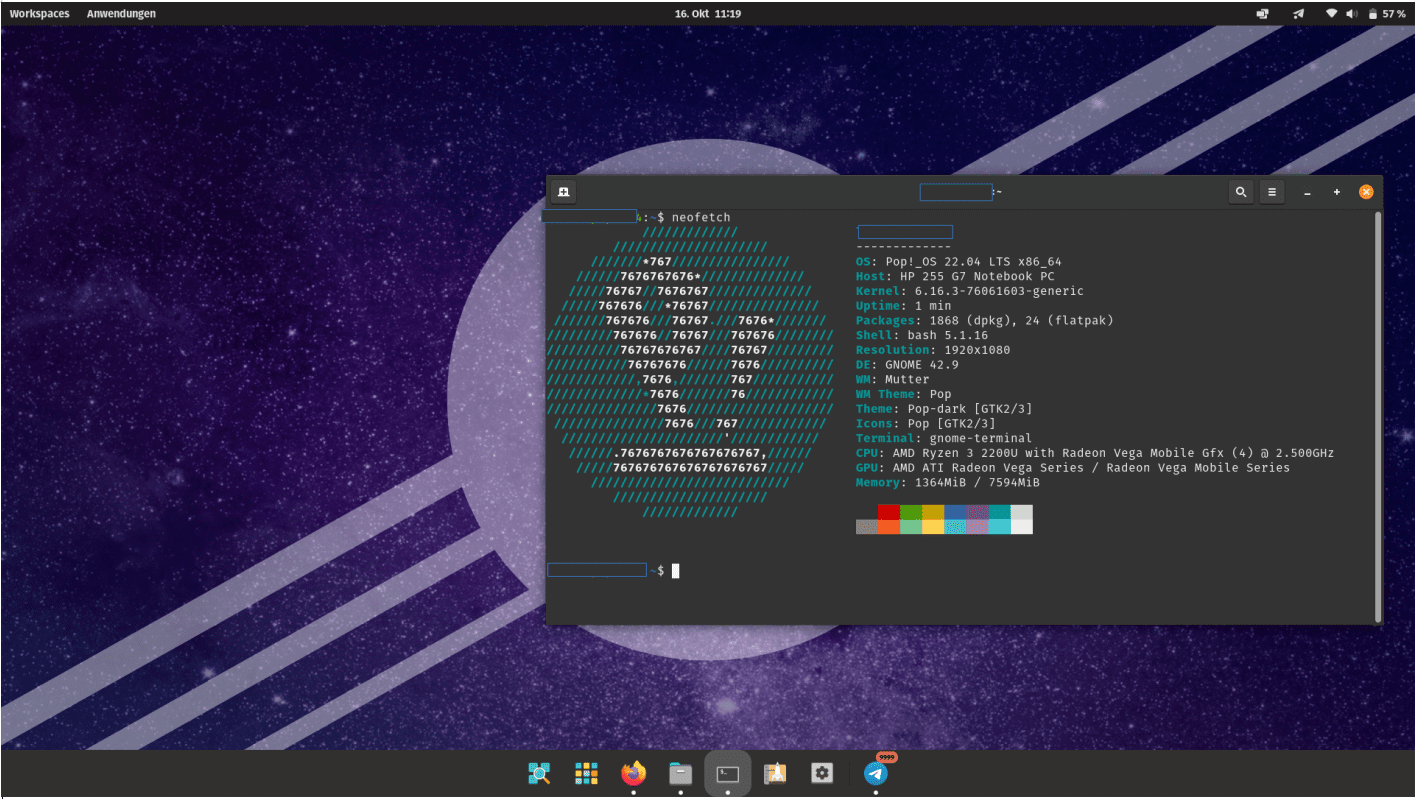This screenshot has height=799, width=1415.
Task: Minimize the terminal window
Action: click(1307, 192)
